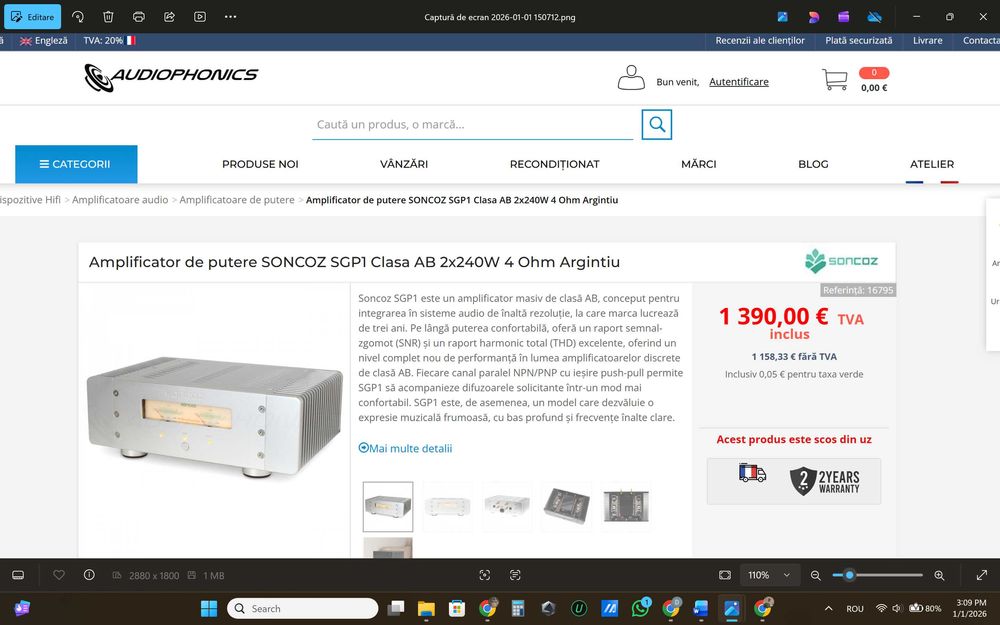Enter full screen with the expand arrows icon
The width and height of the screenshot is (1000, 625).
982,575
